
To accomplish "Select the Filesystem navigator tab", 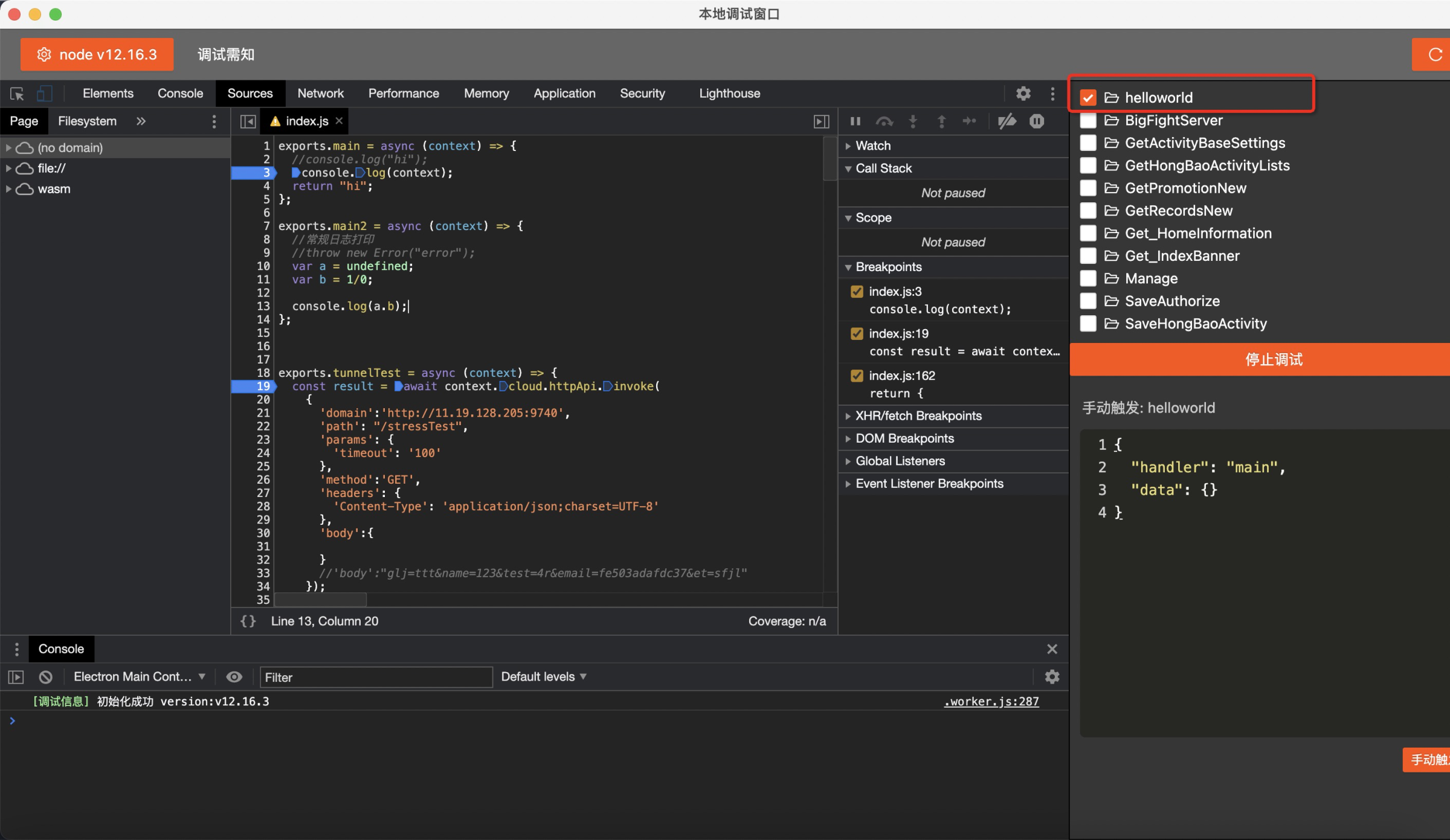I will (87, 121).
